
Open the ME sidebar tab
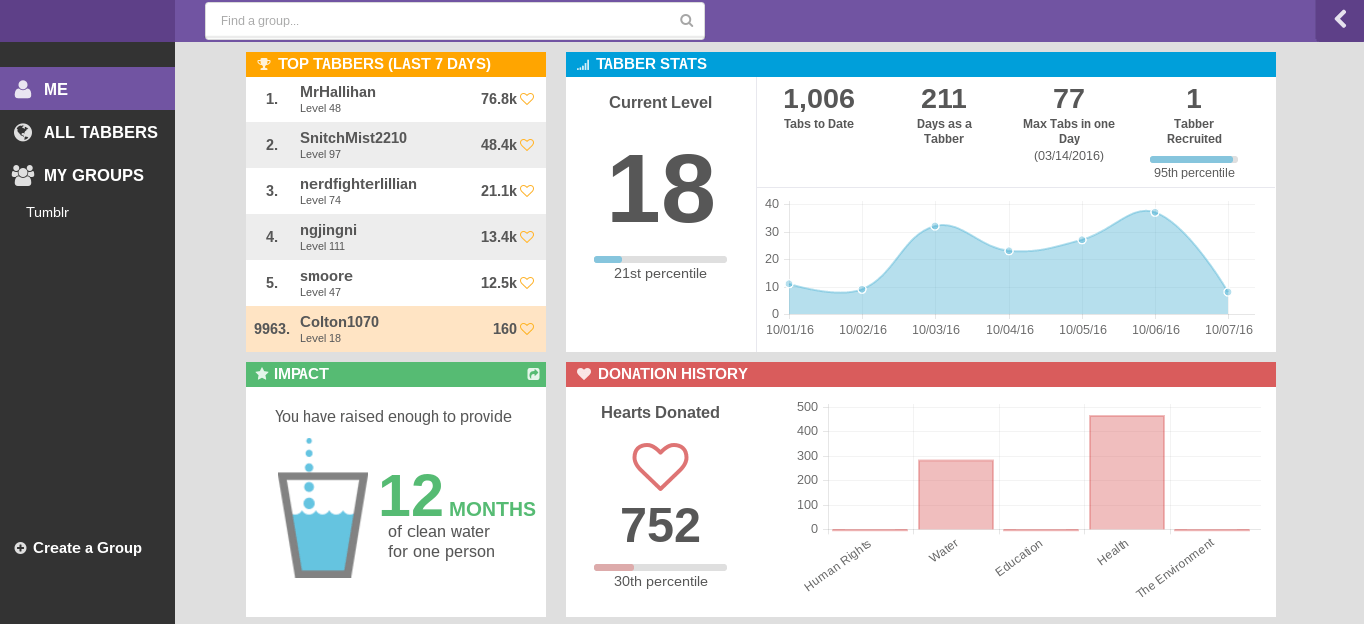87,89
